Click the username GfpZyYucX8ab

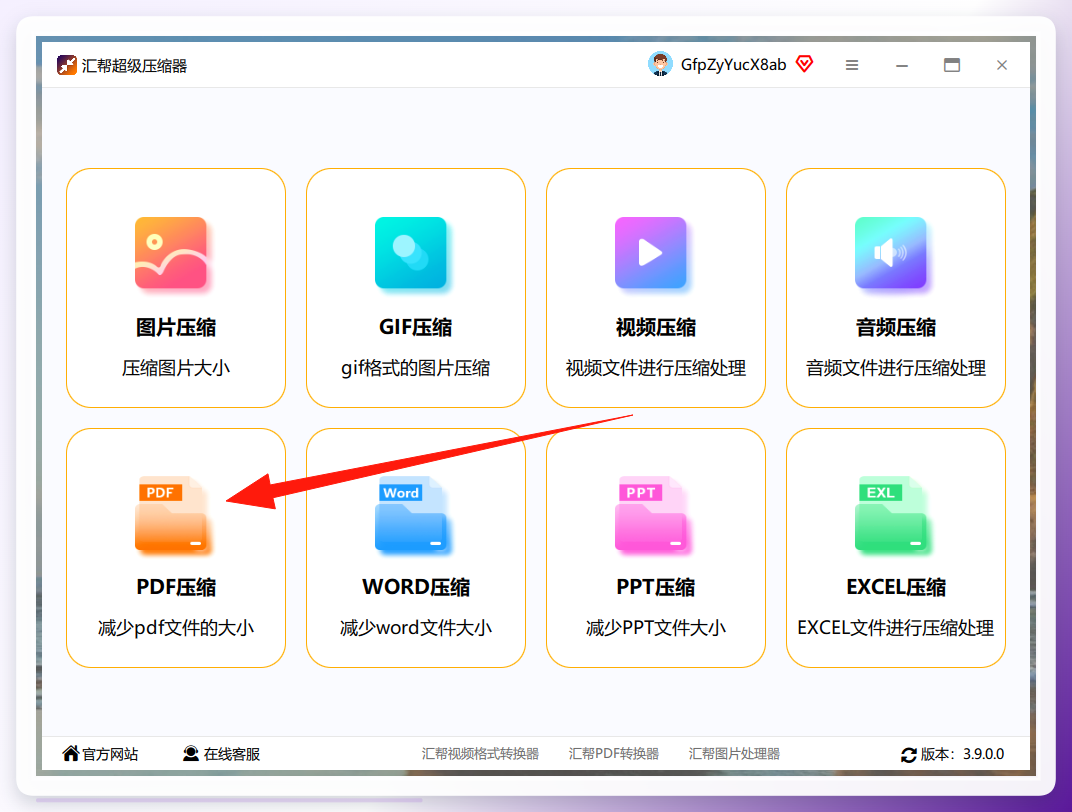click(x=734, y=65)
